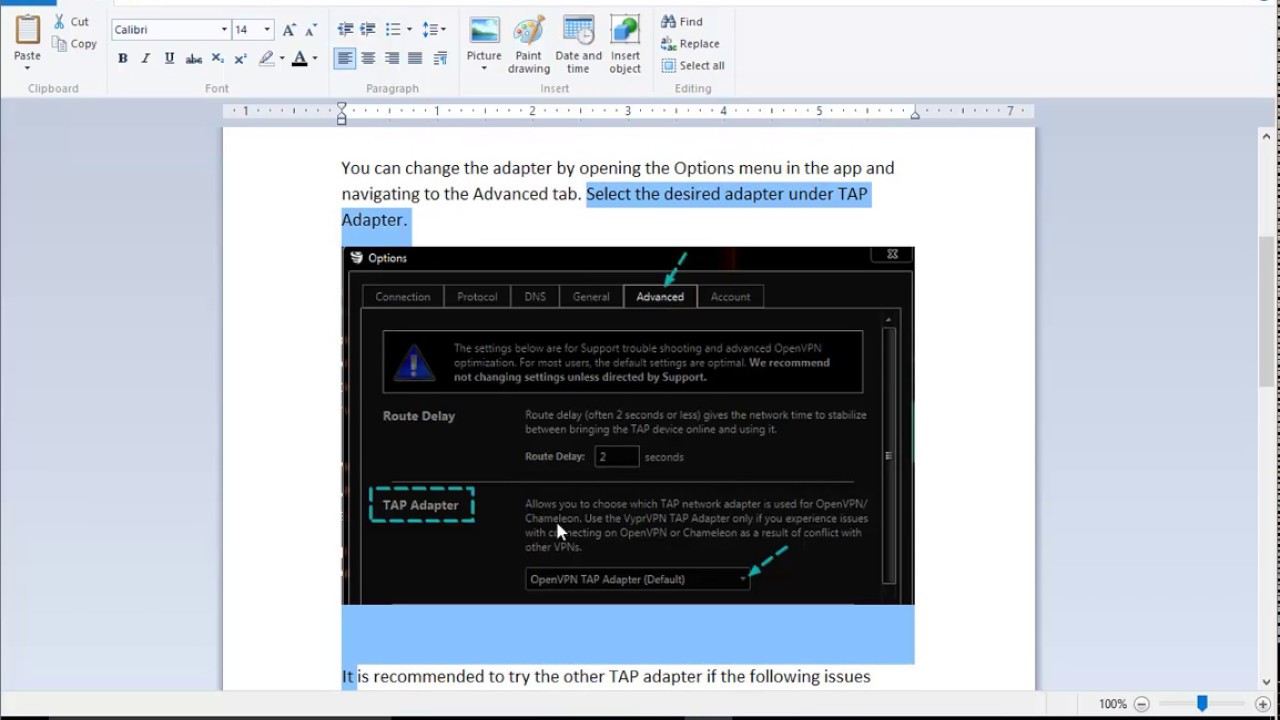Increase the paragraph indent
1280x720 pixels.
pyautogui.click(x=368, y=30)
